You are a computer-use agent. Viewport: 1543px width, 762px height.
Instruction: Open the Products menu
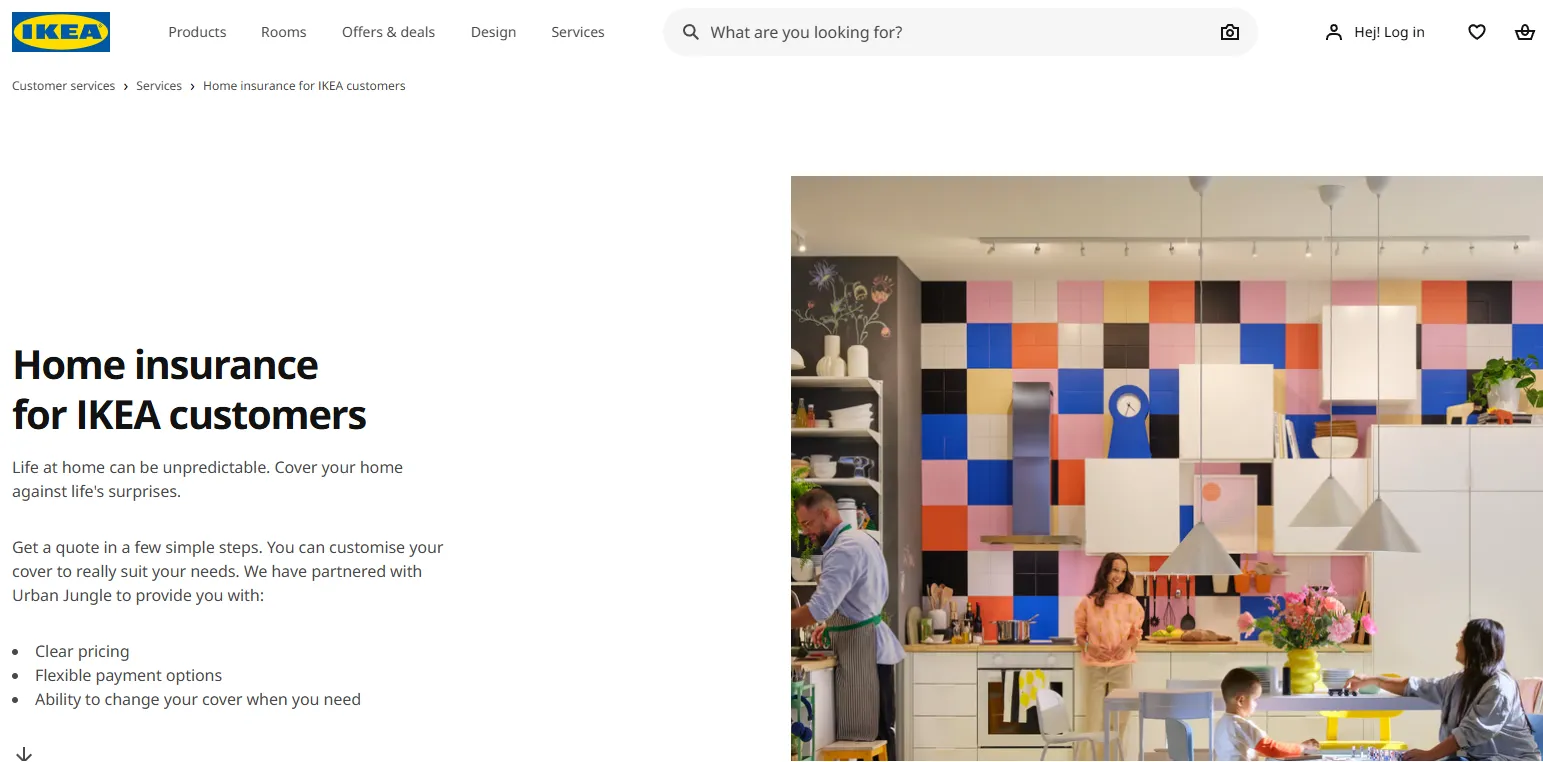tap(197, 32)
